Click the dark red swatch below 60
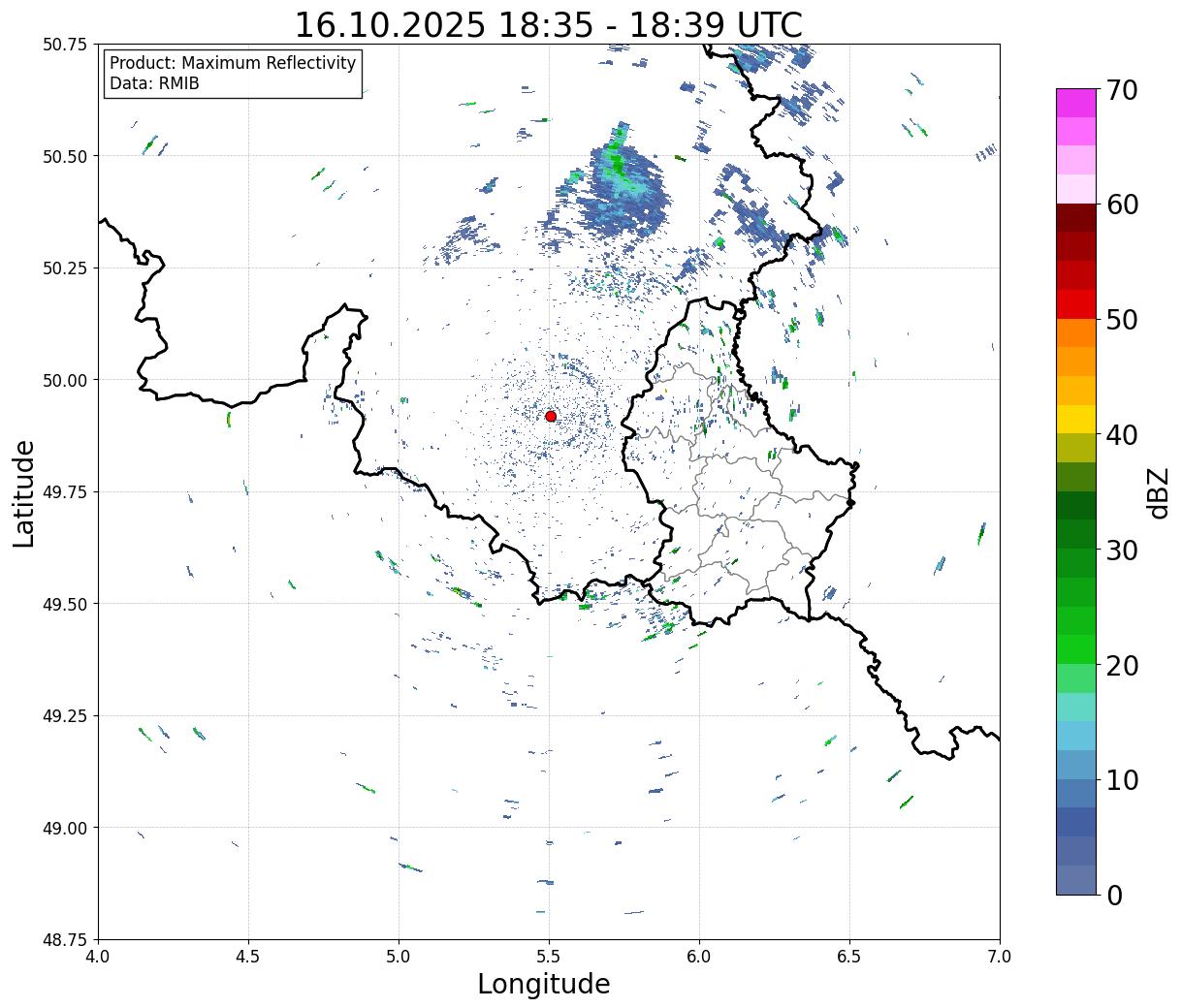This screenshot has width=1182, height=1008. [1076, 218]
